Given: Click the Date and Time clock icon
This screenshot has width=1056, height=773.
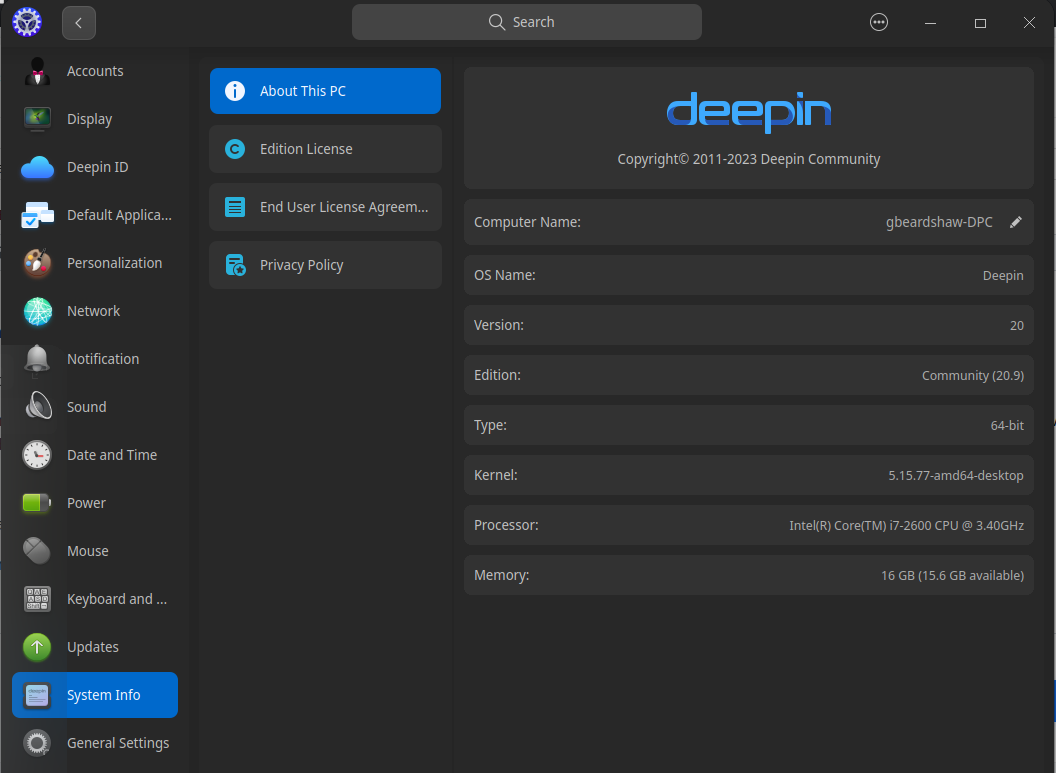Looking at the screenshot, I should coord(38,455).
